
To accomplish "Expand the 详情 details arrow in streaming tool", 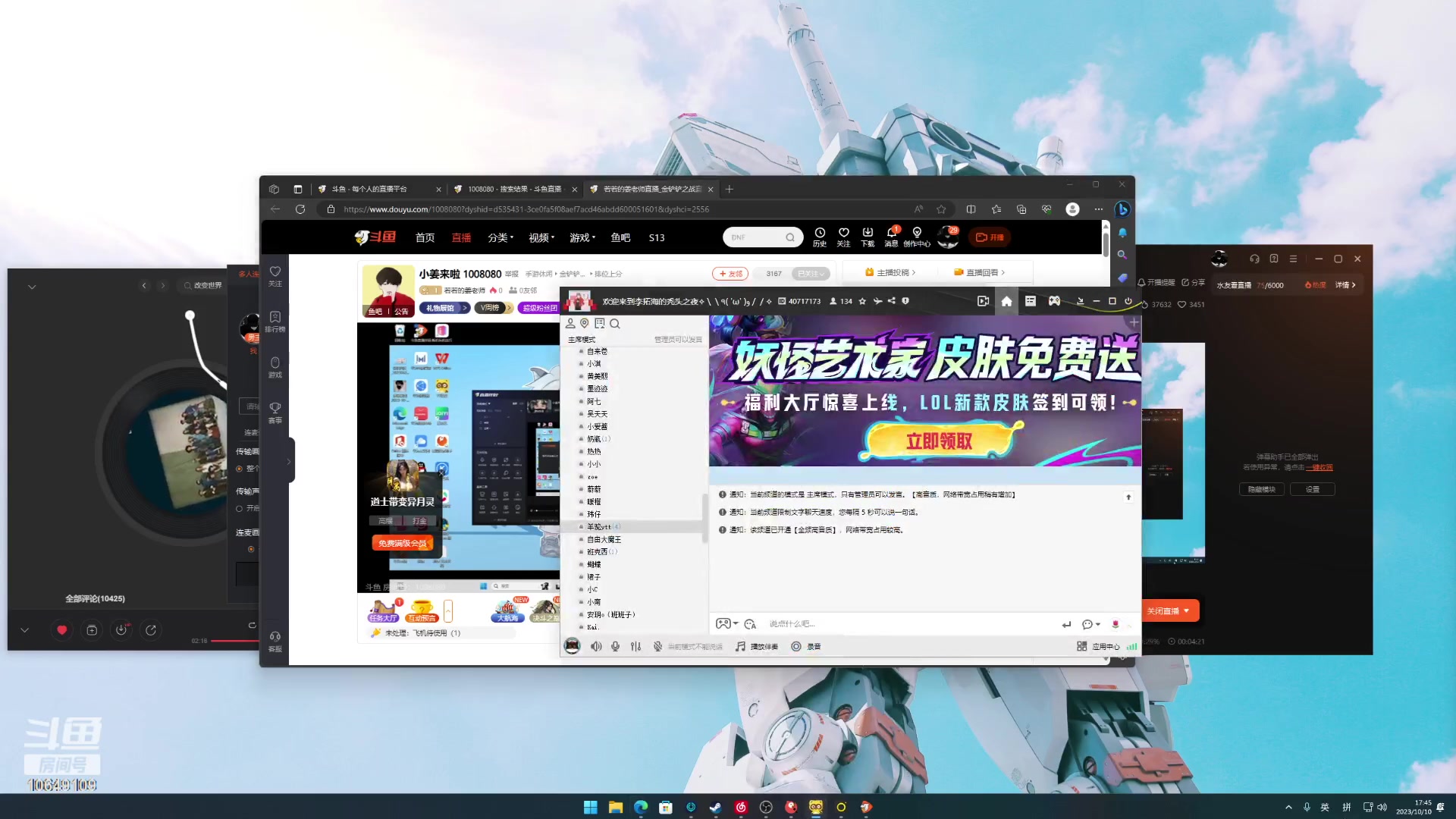I will coord(1345,285).
